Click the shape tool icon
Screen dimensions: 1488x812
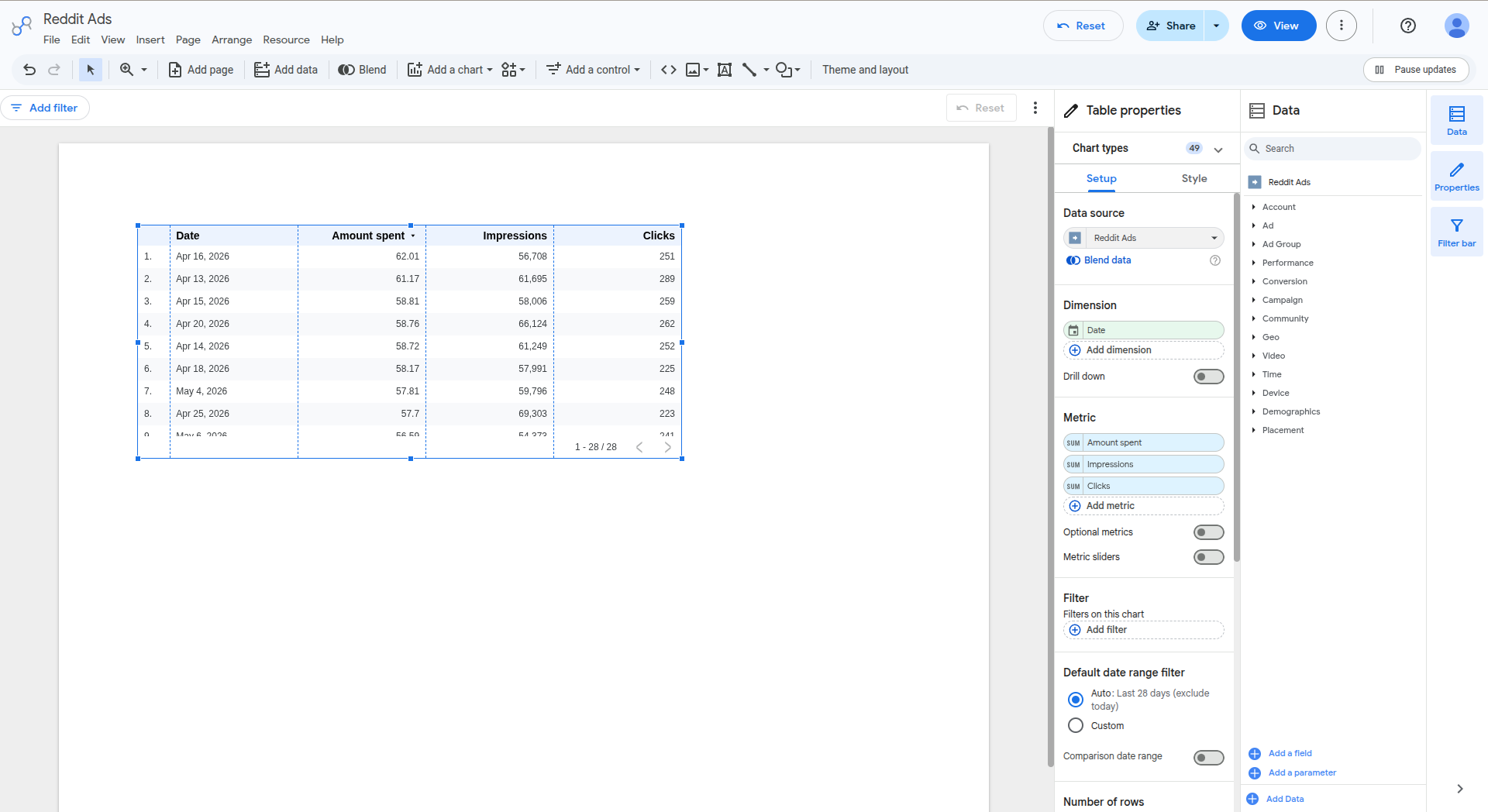click(x=784, y=70)
